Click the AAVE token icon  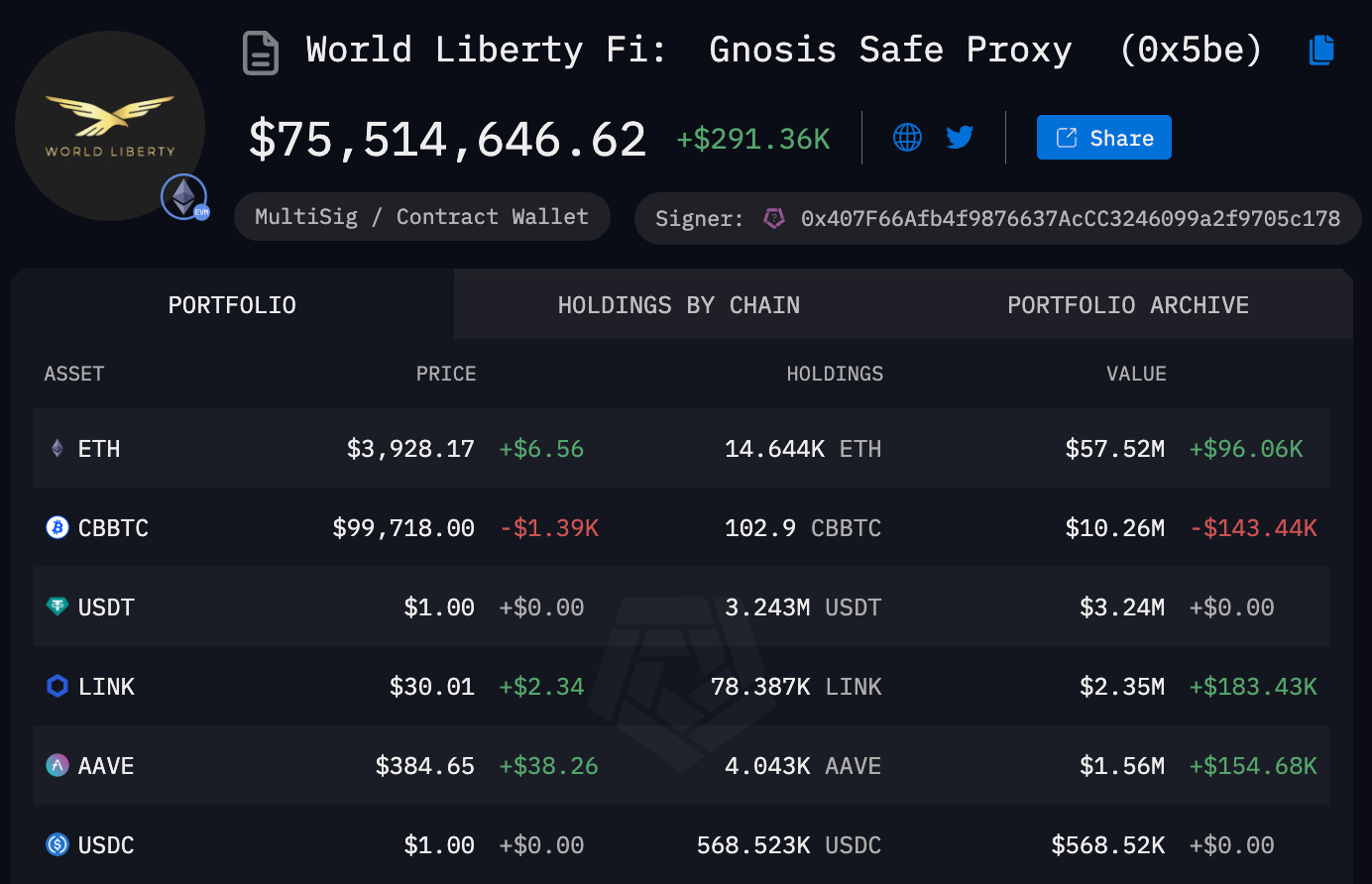click(57, 765)
